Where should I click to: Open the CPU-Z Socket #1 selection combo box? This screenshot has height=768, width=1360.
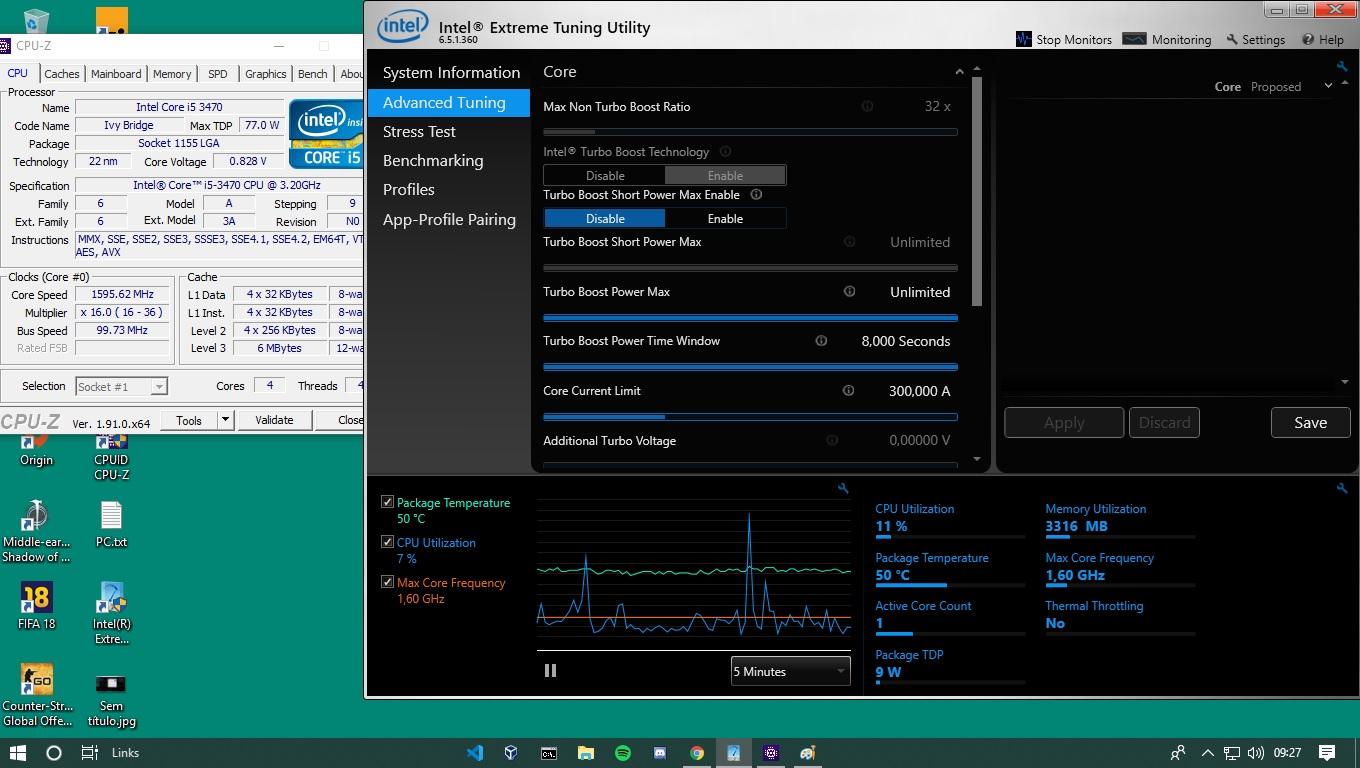pos(121,386)
